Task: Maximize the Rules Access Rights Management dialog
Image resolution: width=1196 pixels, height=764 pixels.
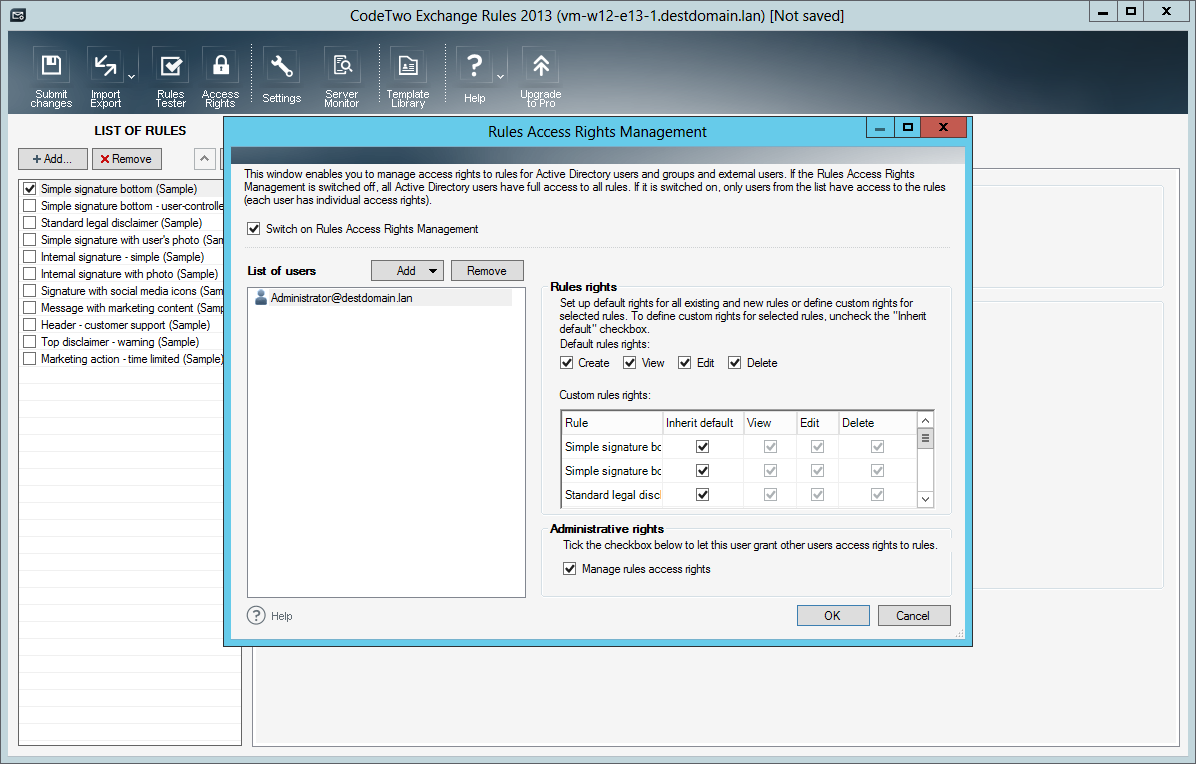Action: (908, 127)
